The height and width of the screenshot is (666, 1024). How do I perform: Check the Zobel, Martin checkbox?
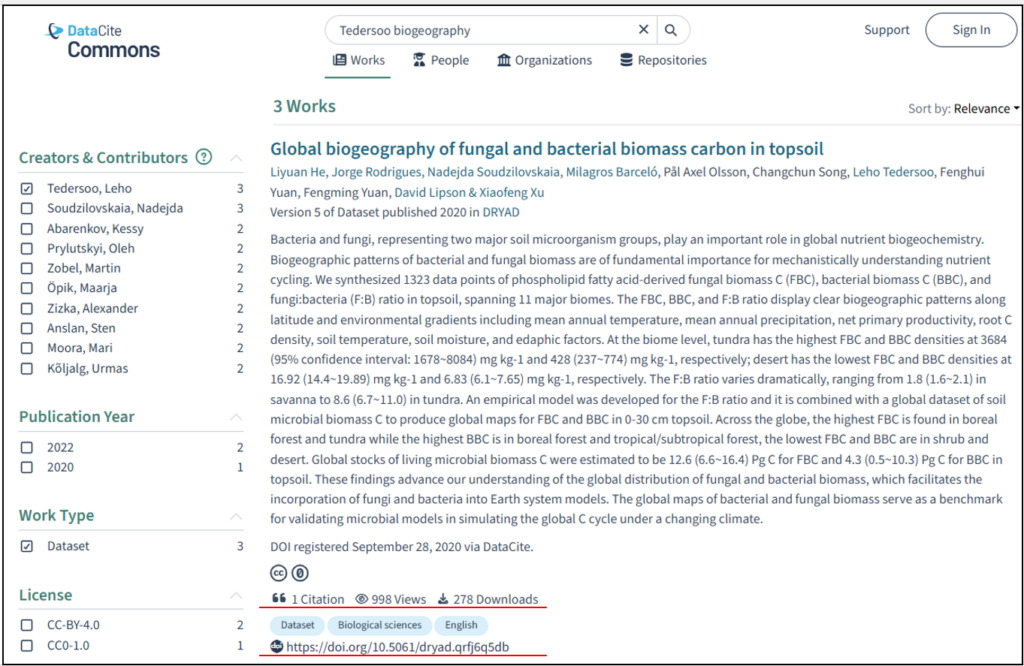coord(27,268)
